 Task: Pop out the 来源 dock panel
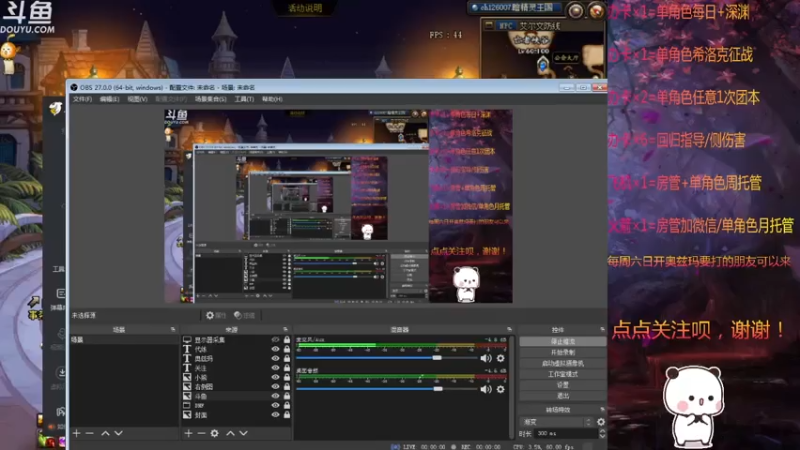pyautogui.click(x=285, y=330)
